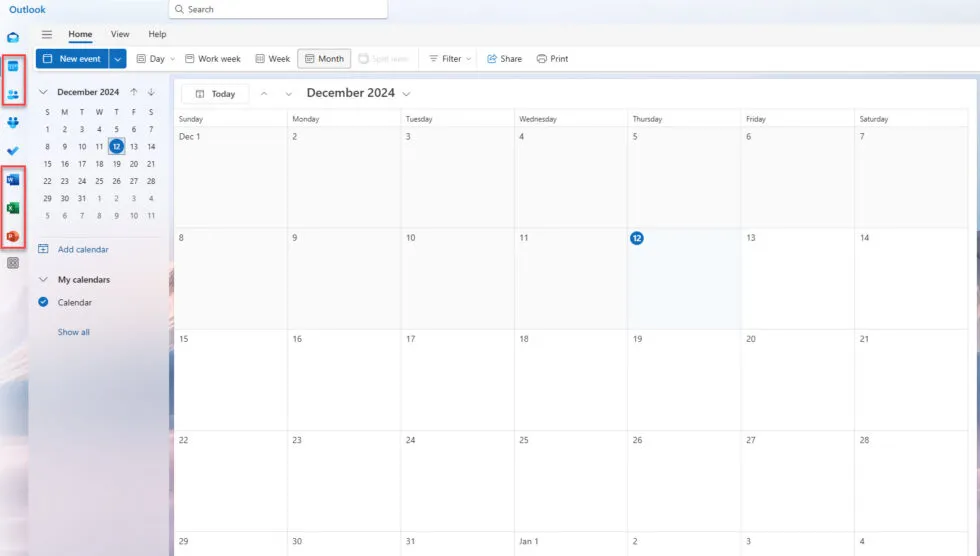Viewport: 980px width, 556px height.
Task: Go to previous month in mini calendar
Action: click(134, 92)
